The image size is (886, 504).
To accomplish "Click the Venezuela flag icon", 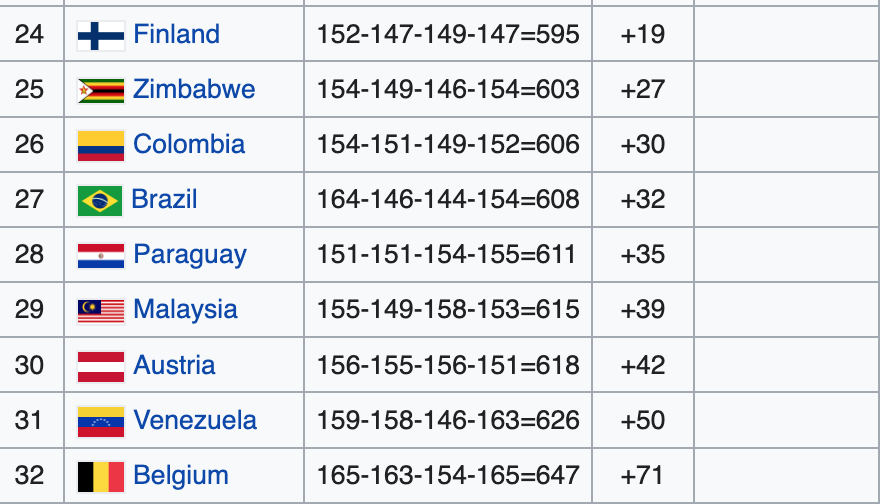I will [x=100, y=421].
